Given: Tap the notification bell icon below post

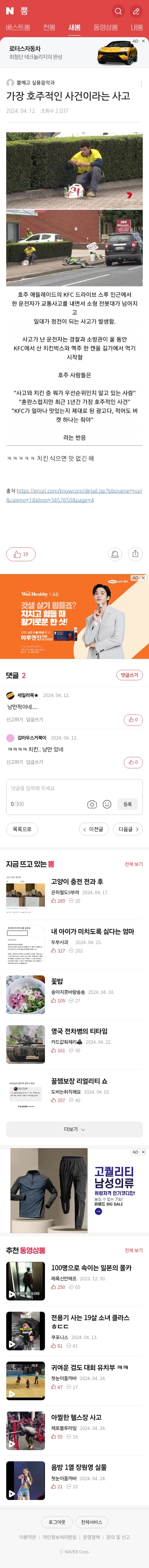Looking at the screenshot, I should click(x=114, y=554).
